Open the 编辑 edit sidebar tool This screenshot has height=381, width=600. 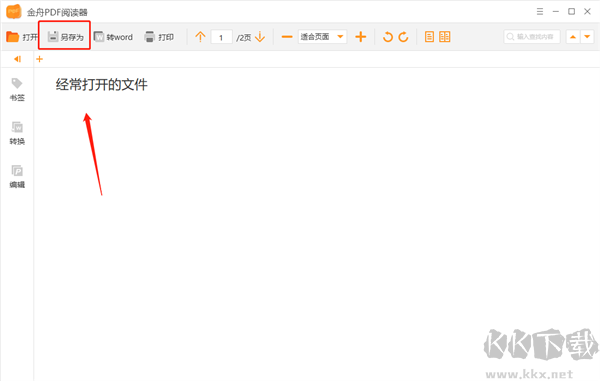pos(17,176)
